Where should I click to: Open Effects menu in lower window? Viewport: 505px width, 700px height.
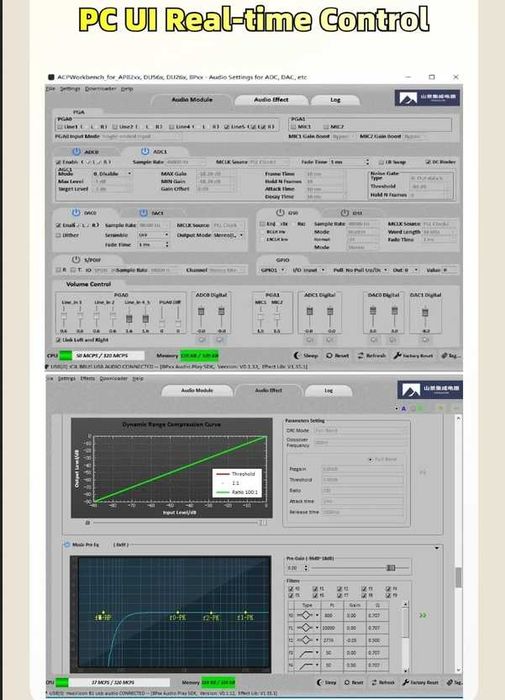click(x=88, y=379)
